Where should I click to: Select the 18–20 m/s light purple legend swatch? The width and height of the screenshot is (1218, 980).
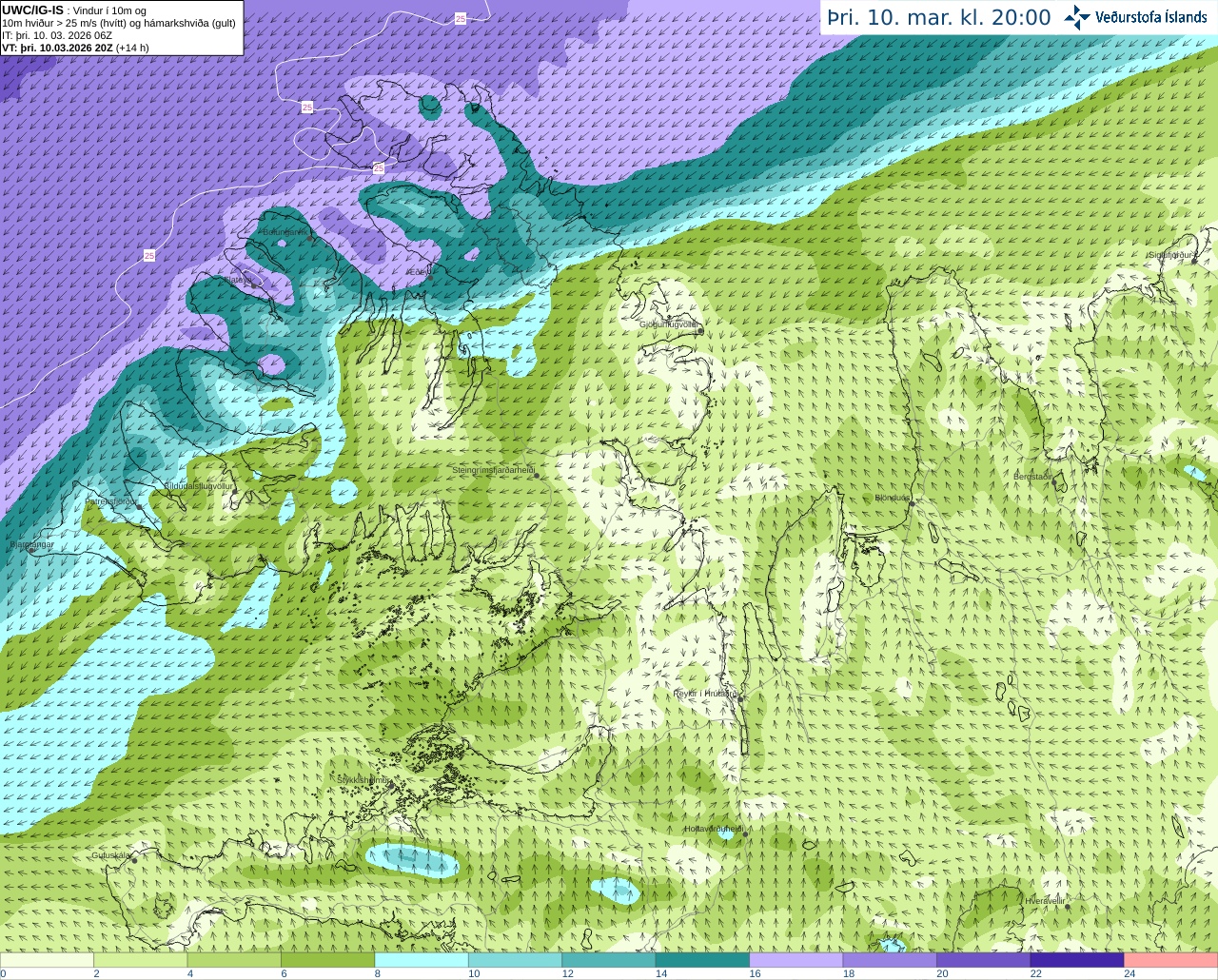coord(890,960)
